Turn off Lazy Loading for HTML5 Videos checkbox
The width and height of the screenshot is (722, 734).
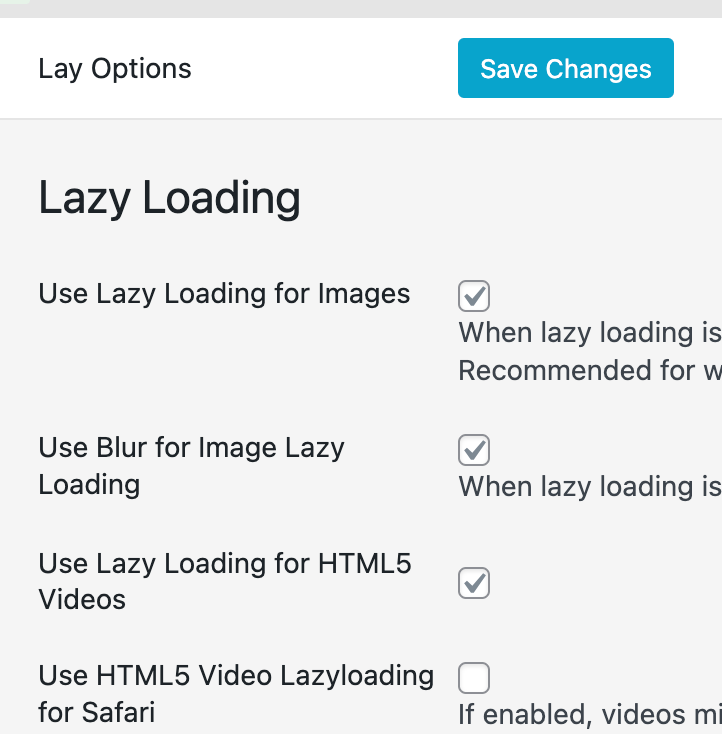pyautogui.click(x=474, y=583)
